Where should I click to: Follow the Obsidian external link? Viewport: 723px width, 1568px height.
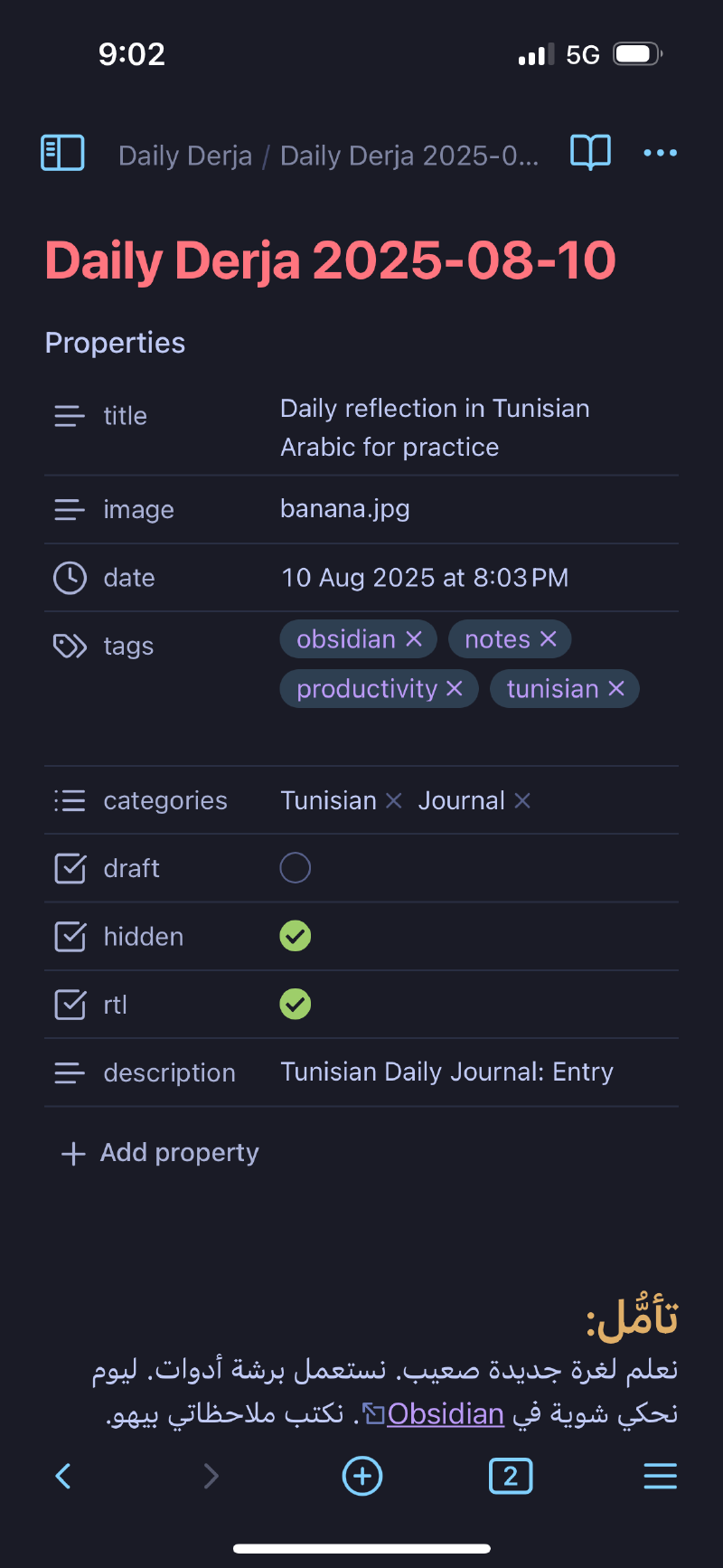pyautogui.click(x=445, y=1413)
